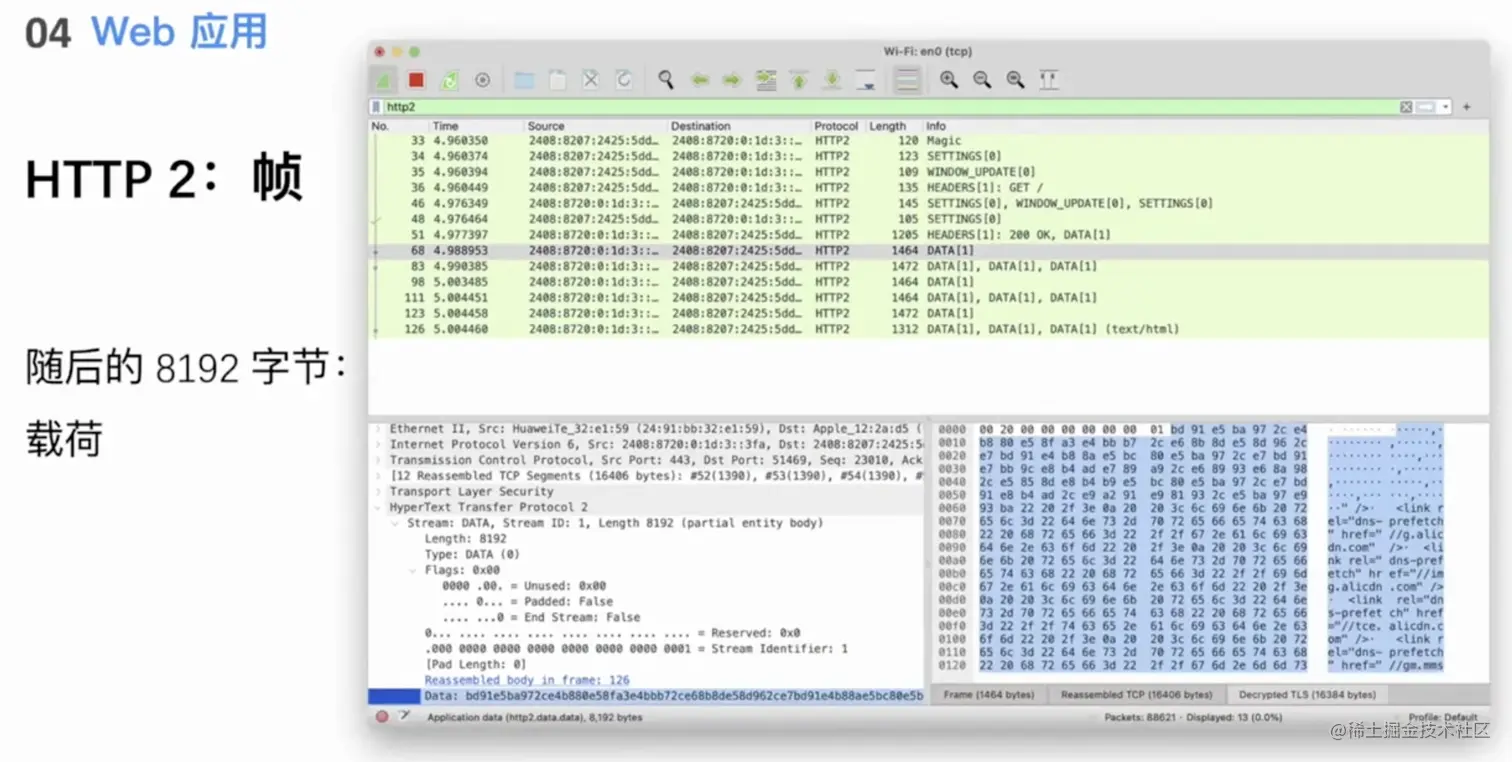Open capture file properties in status bar

[x=404, y=717]
